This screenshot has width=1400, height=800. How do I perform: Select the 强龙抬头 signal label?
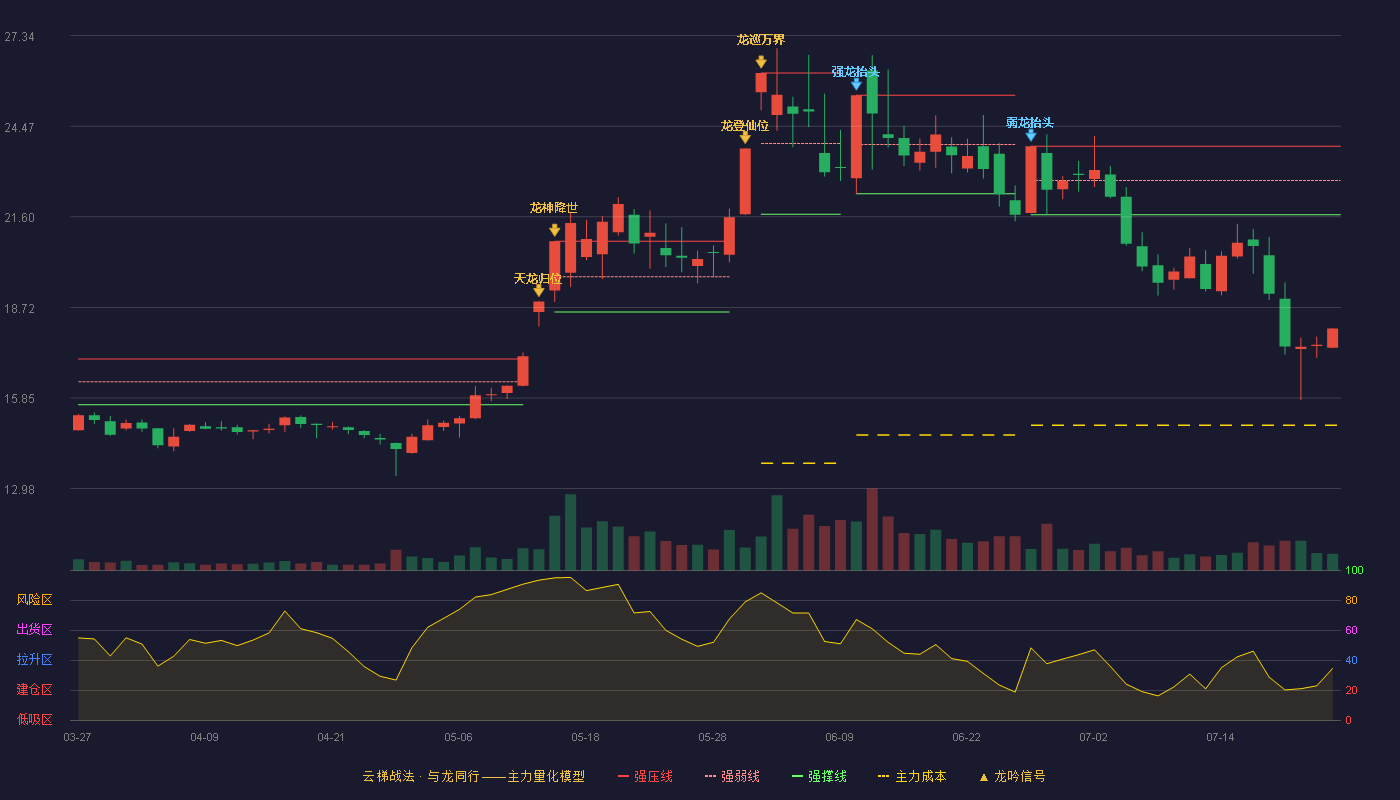tap(856, 72)
